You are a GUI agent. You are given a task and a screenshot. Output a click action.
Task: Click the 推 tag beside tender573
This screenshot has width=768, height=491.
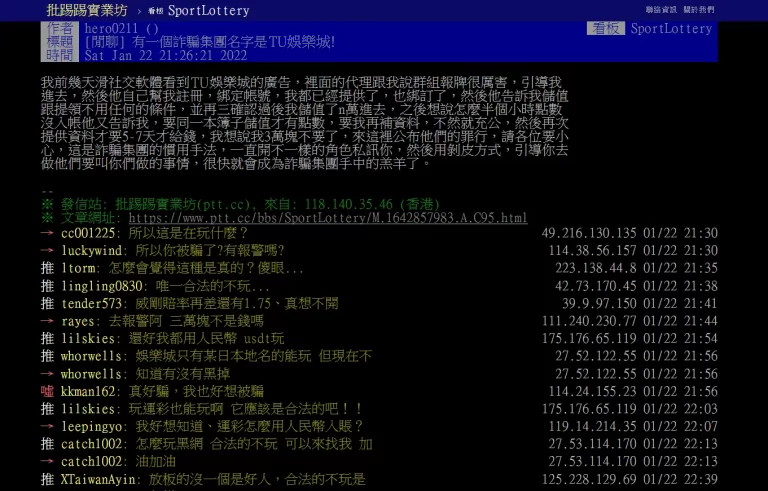tap(47, 303)
